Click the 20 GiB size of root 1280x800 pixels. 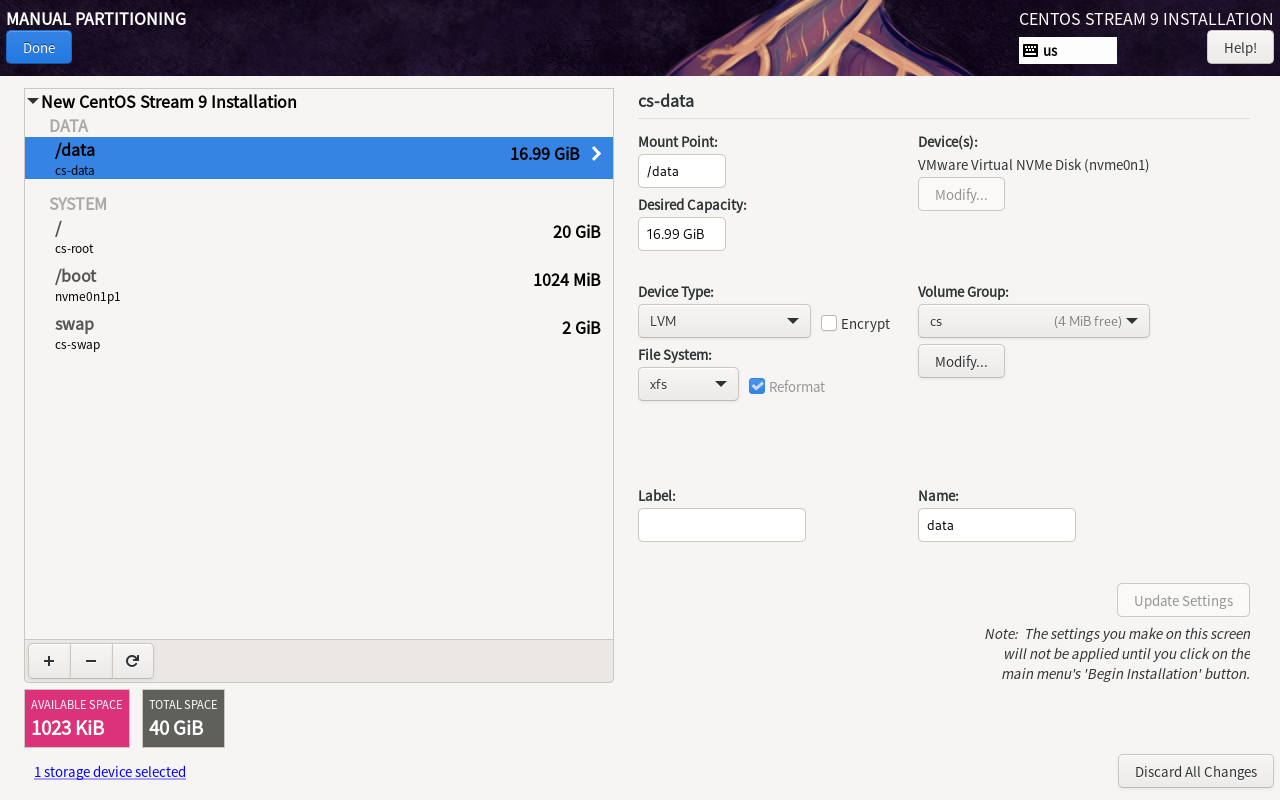577,232
